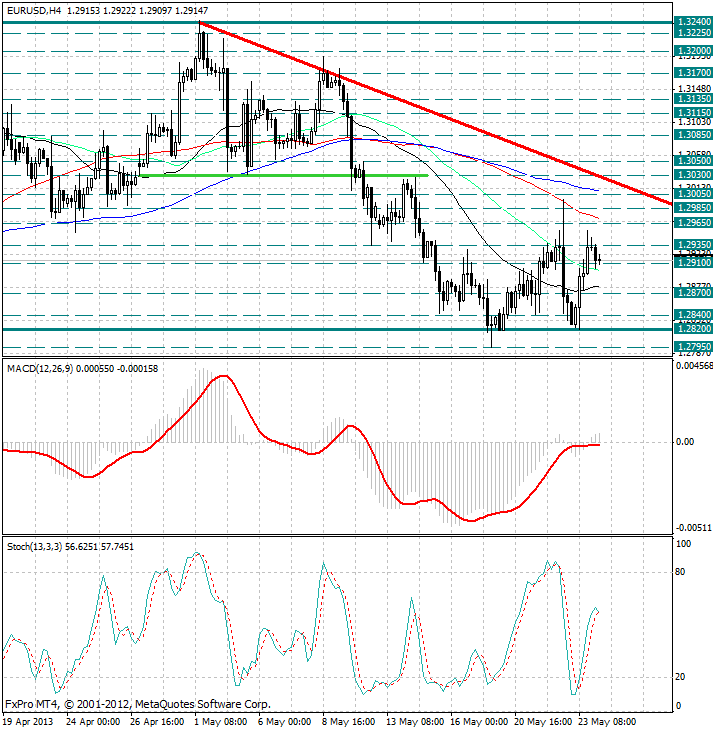The width and height of the screenshot is (713, 729).
Task: Select the 1.30850 price label
Action: coord(693,135)
